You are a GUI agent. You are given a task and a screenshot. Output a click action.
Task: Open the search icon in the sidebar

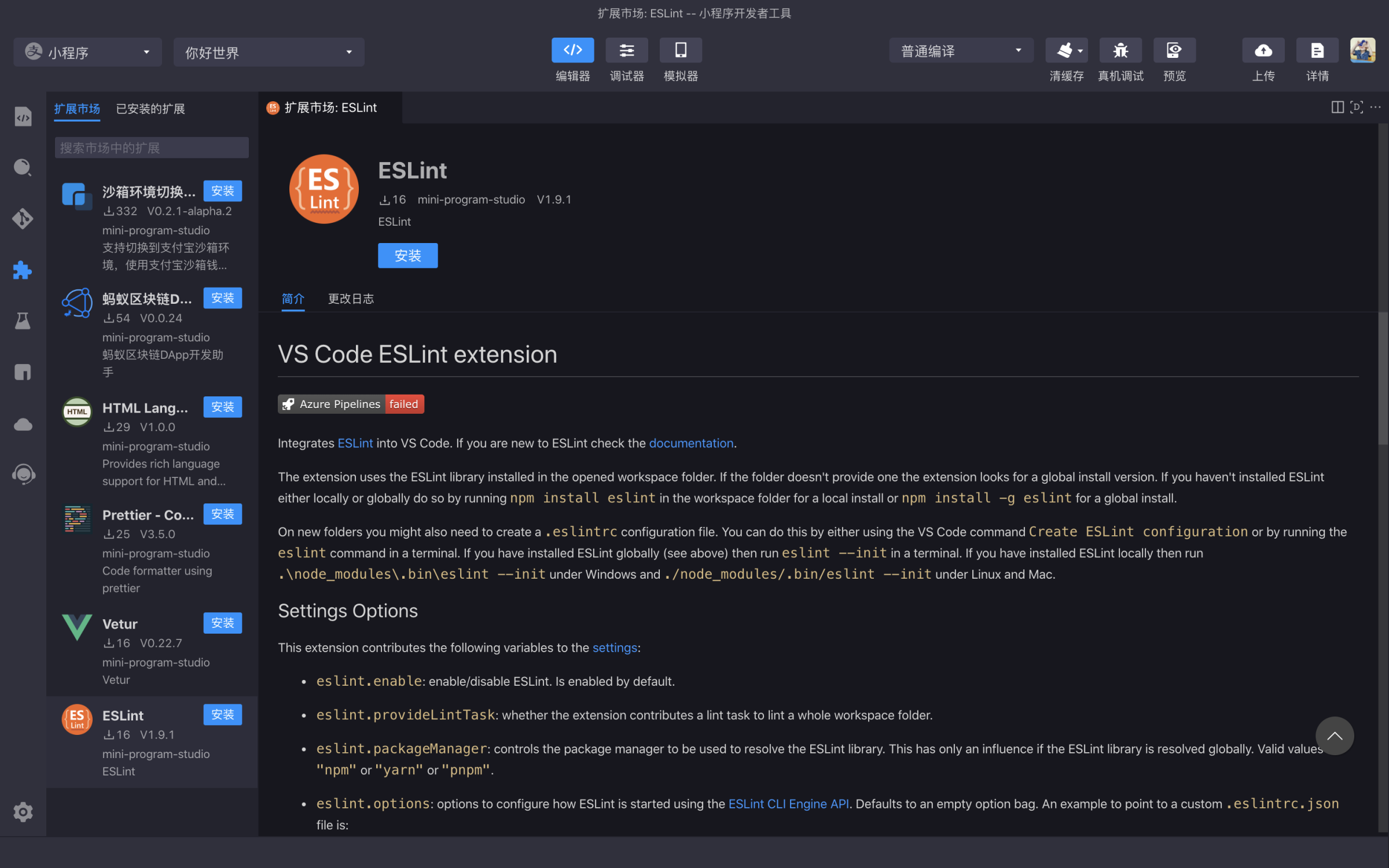(23, 167)
